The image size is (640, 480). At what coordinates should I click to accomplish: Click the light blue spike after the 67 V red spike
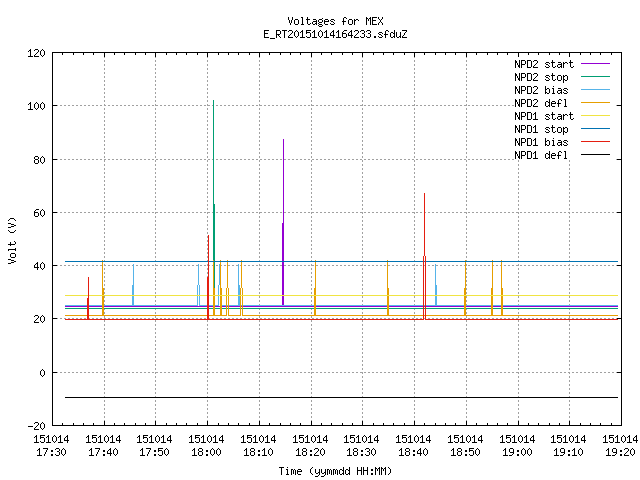(x=436, y=286)
